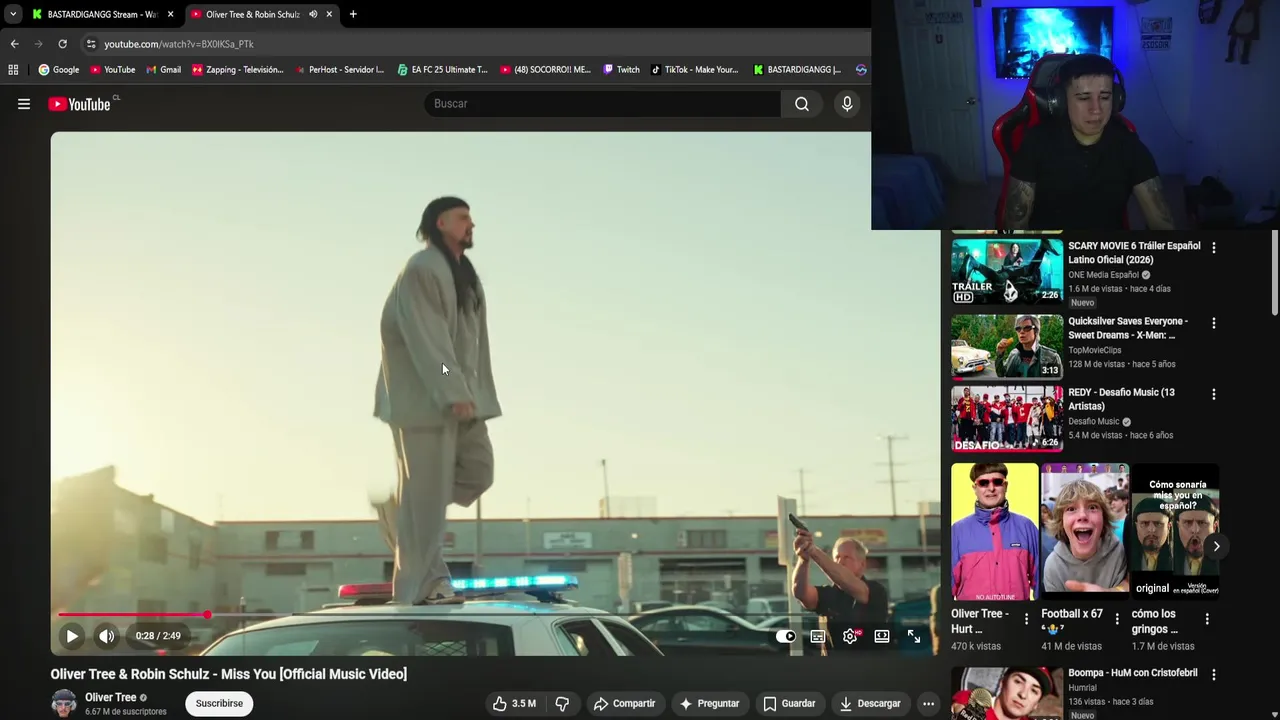
Task: Click the recommendations sidebar scrollbar
Action: point(1275,275)
